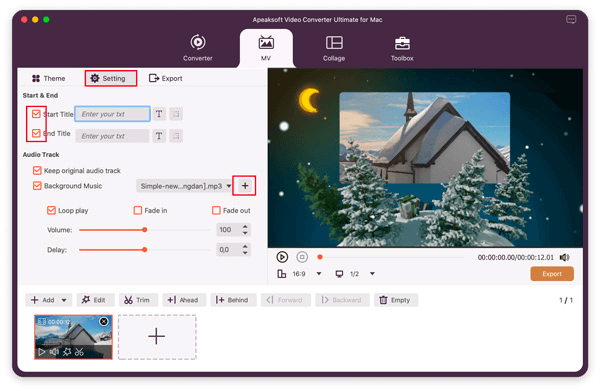The image size is (600, 391).
Task: Decrease Delay with the down stepper arrow
Action: [x=245, y=253]
